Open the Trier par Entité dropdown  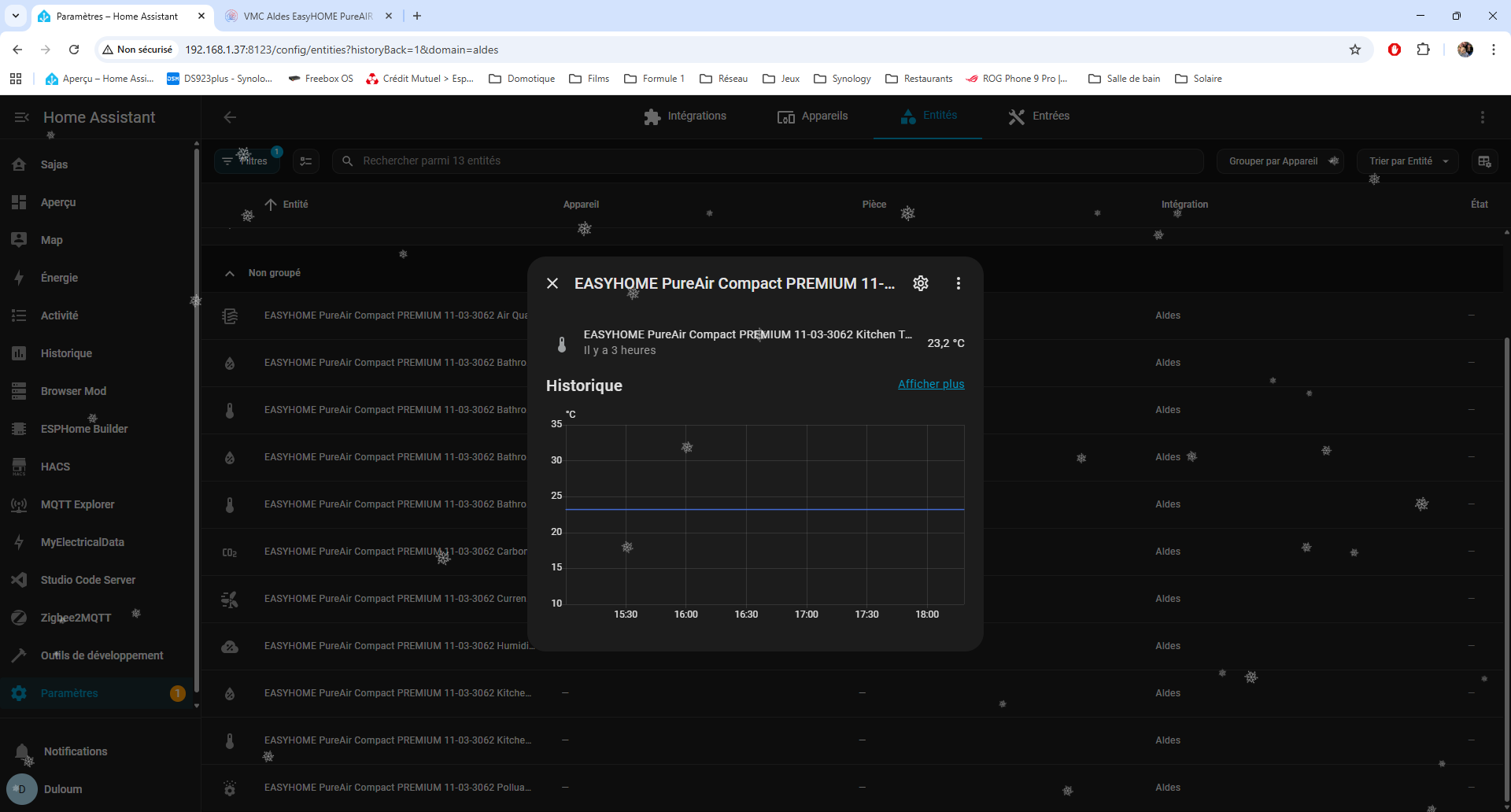click(1408, 161)
